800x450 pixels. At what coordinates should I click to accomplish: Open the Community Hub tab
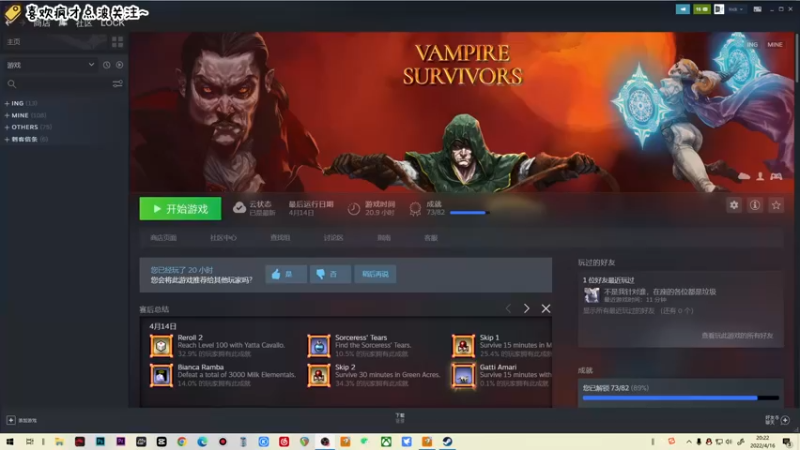point(223,238)
